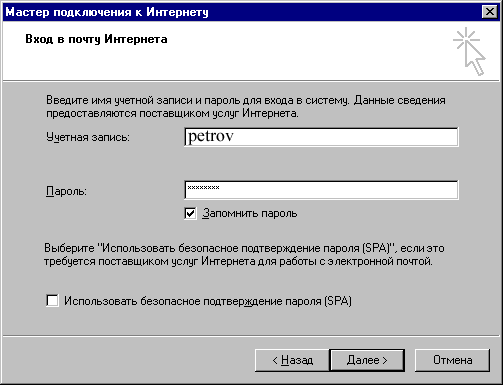Image resolution: width=503 pixels, height=385 pixels.
Task: Focus the Учетная запись input field
Action: click(x=321, y=137)
